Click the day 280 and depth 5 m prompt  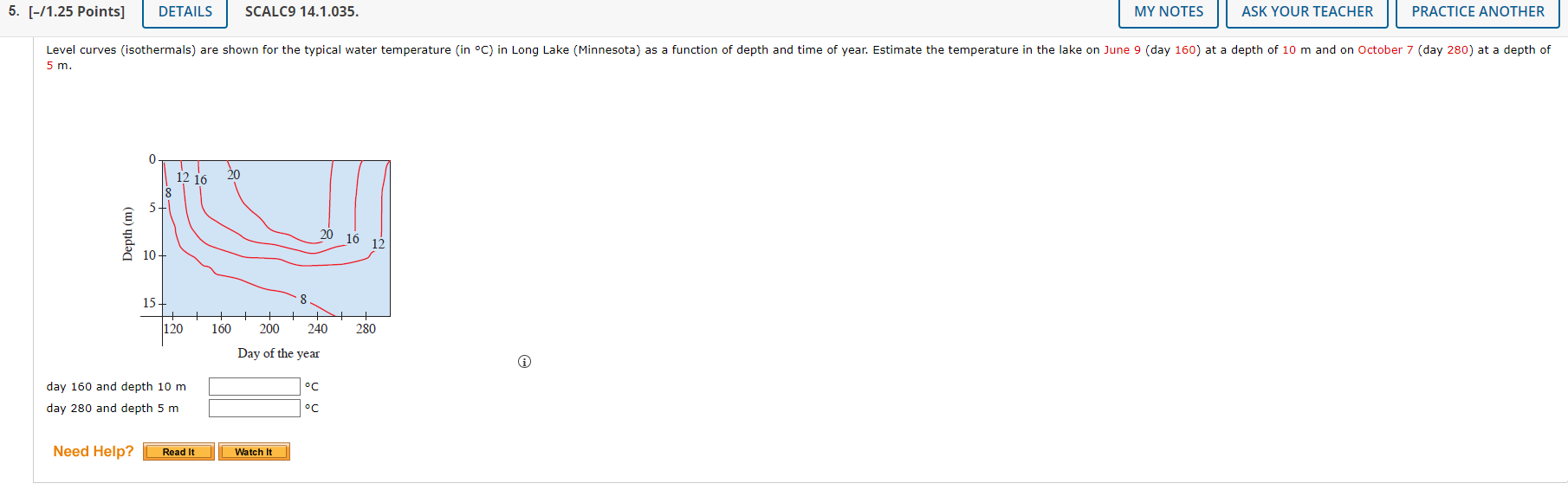[x=111, y=408]
